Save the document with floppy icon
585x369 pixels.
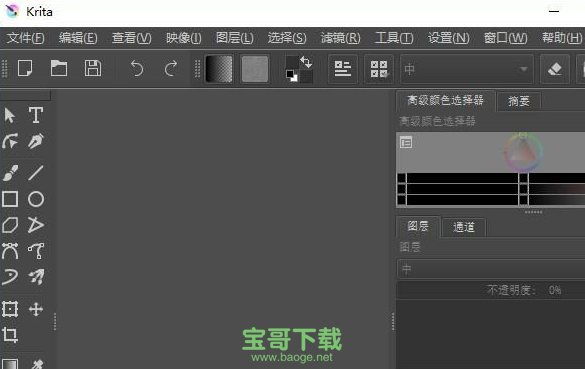[93, 68]
